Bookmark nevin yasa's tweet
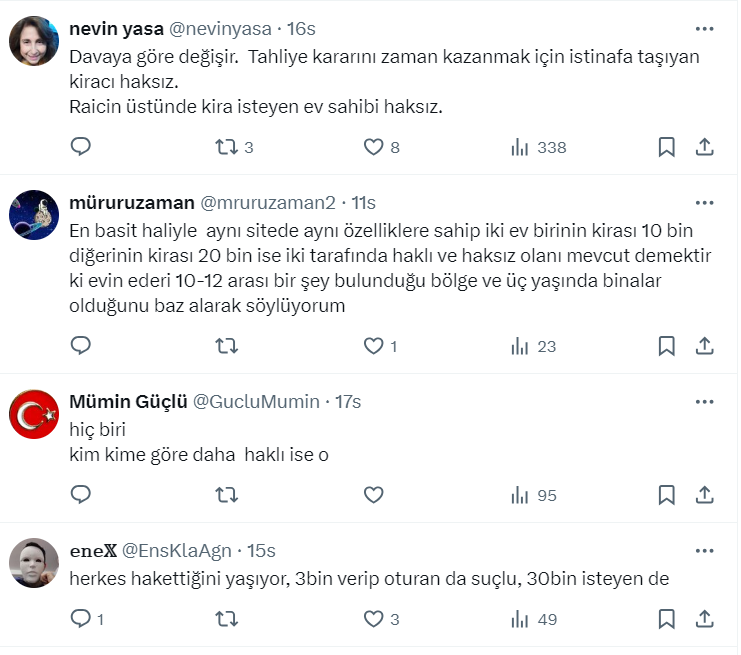Viewport: 741px width, 655px height. pos(666,147)
